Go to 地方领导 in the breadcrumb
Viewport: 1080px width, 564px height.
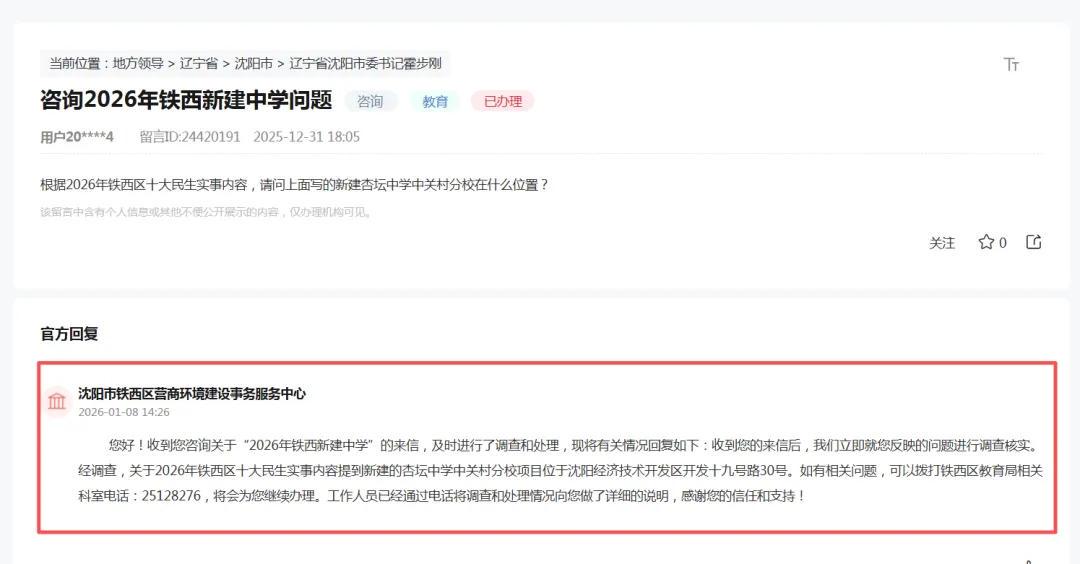click(x=138, y=64)
